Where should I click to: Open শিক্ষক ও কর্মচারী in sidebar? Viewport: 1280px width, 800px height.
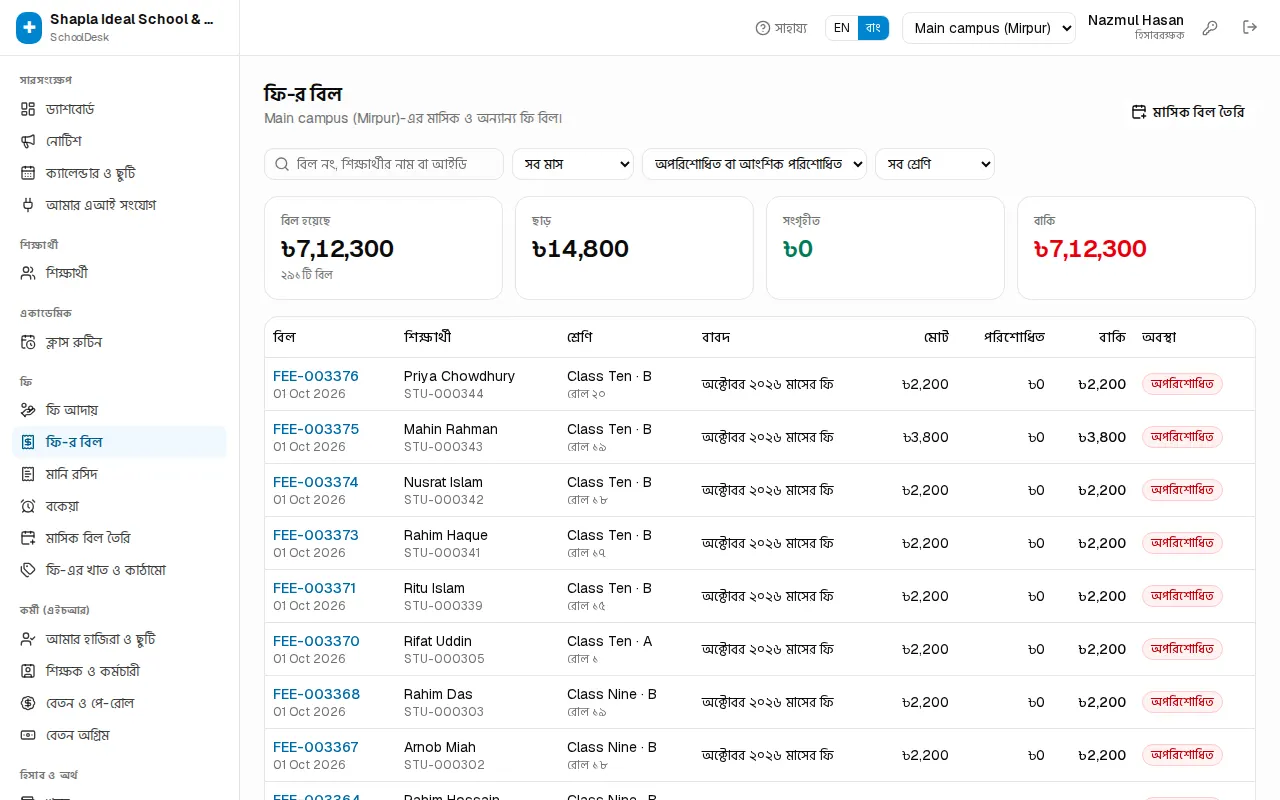119,671
